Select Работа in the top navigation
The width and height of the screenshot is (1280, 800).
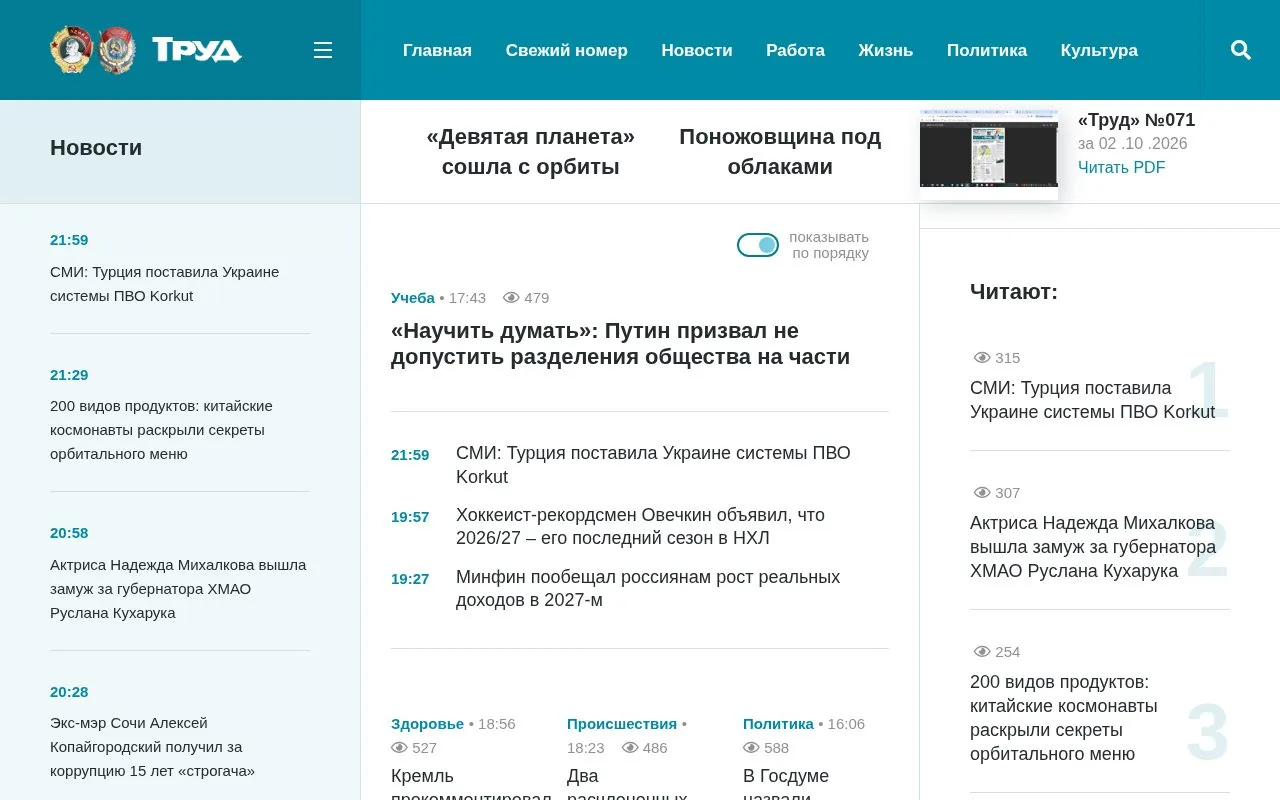pos(795,50)
